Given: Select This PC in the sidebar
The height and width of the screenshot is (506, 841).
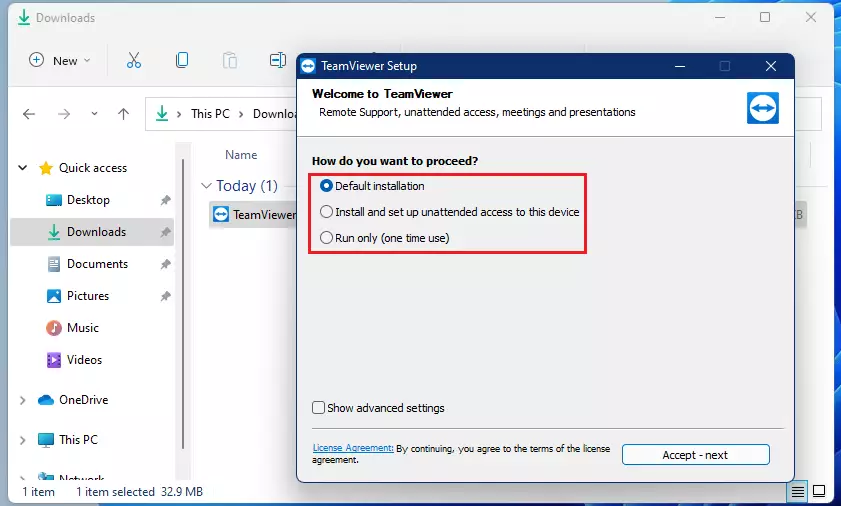Looking at the screenshot, I should [x=78, y=439].
